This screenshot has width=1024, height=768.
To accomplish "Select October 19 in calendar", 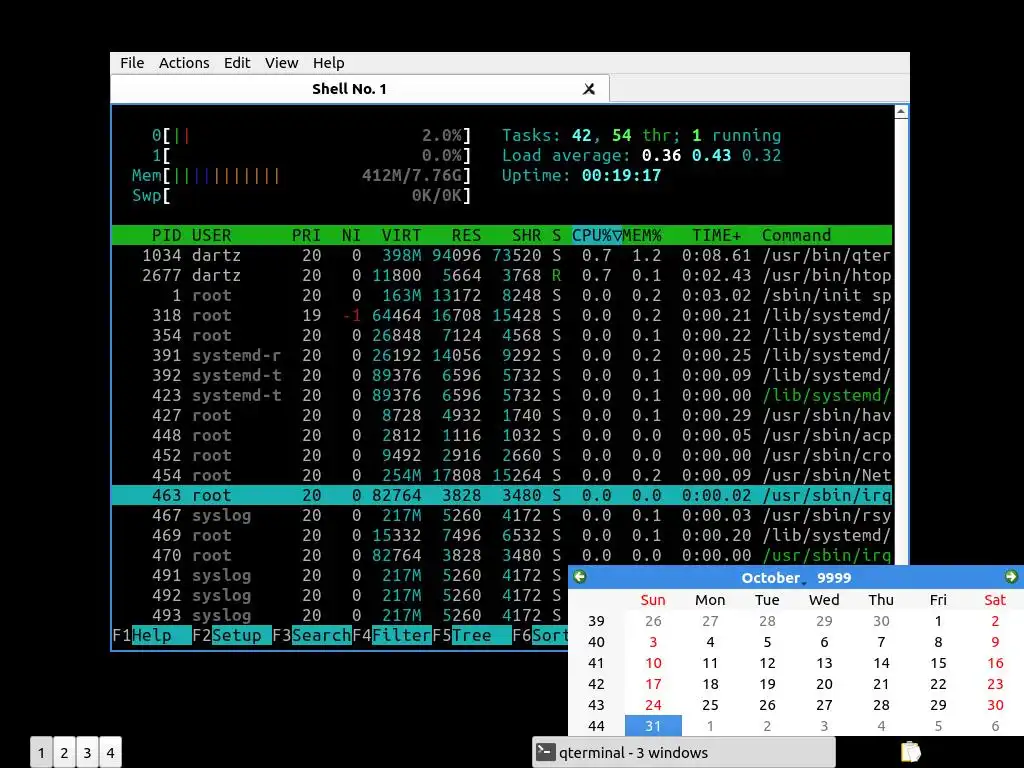I will [x=767, y=684].
